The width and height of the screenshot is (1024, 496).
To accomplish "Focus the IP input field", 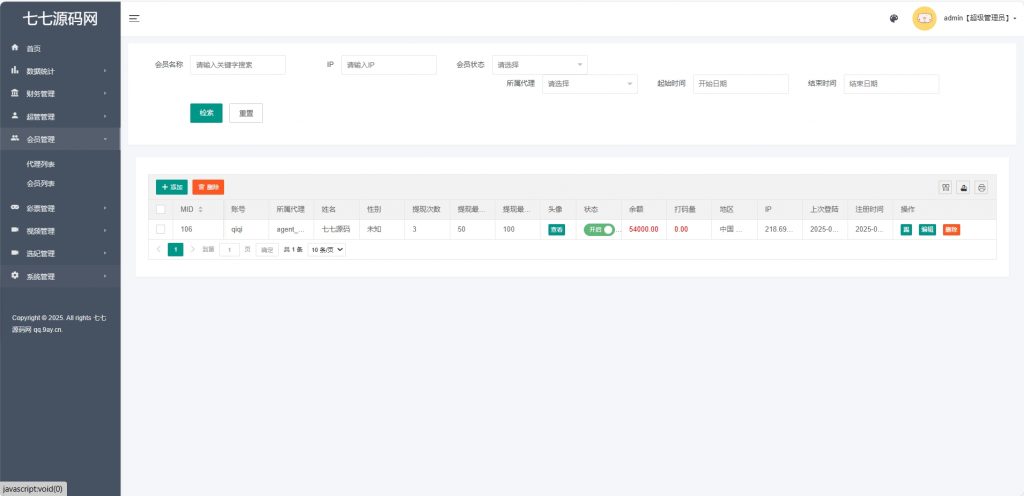I will [389, 65].
